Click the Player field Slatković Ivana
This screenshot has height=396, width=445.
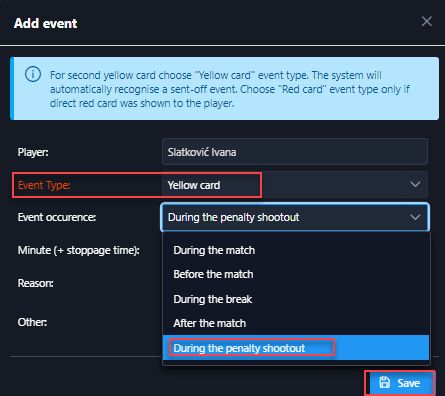[x=295, y=152]
